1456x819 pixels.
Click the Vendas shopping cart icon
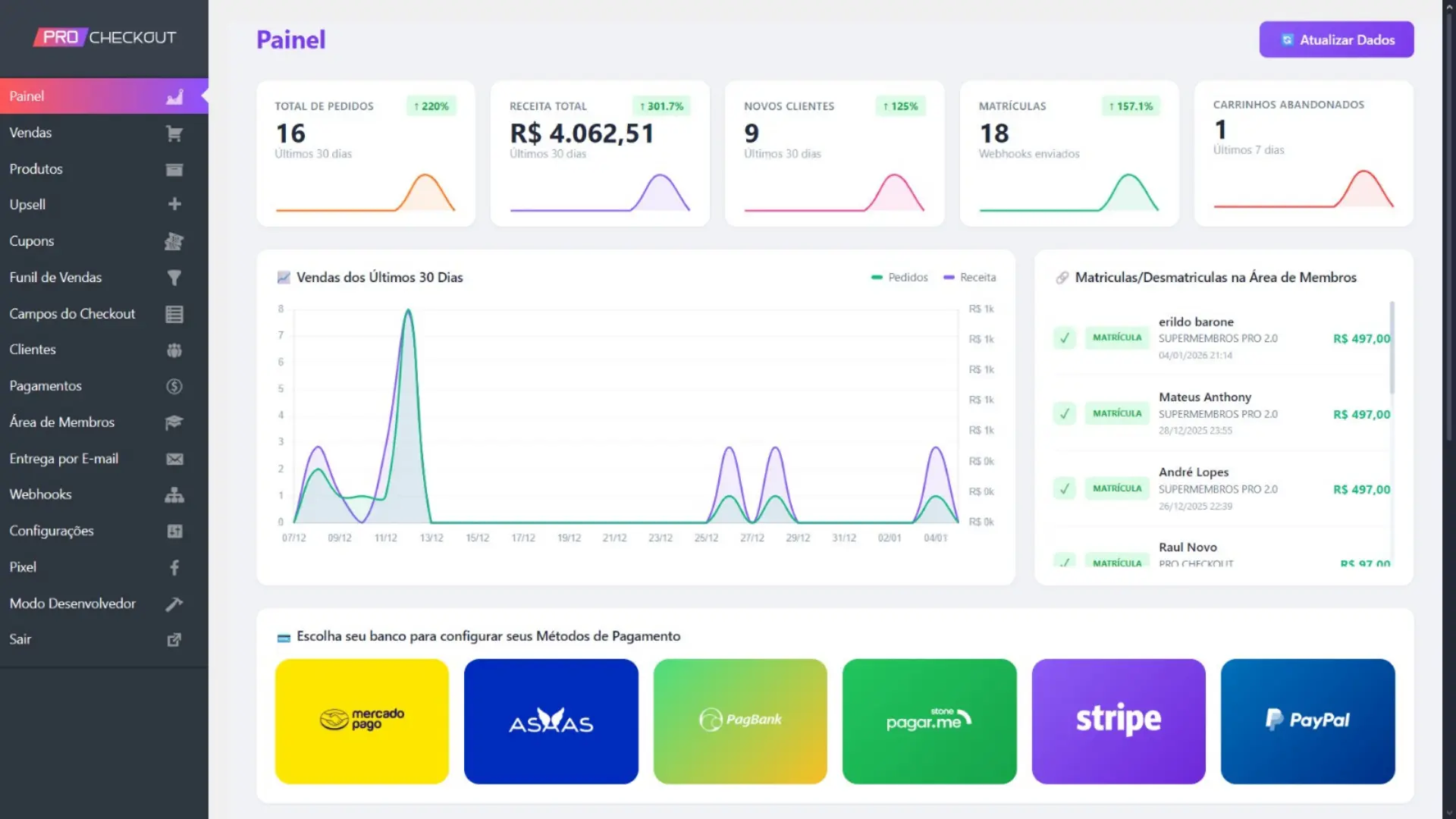[x=174, y=133]
